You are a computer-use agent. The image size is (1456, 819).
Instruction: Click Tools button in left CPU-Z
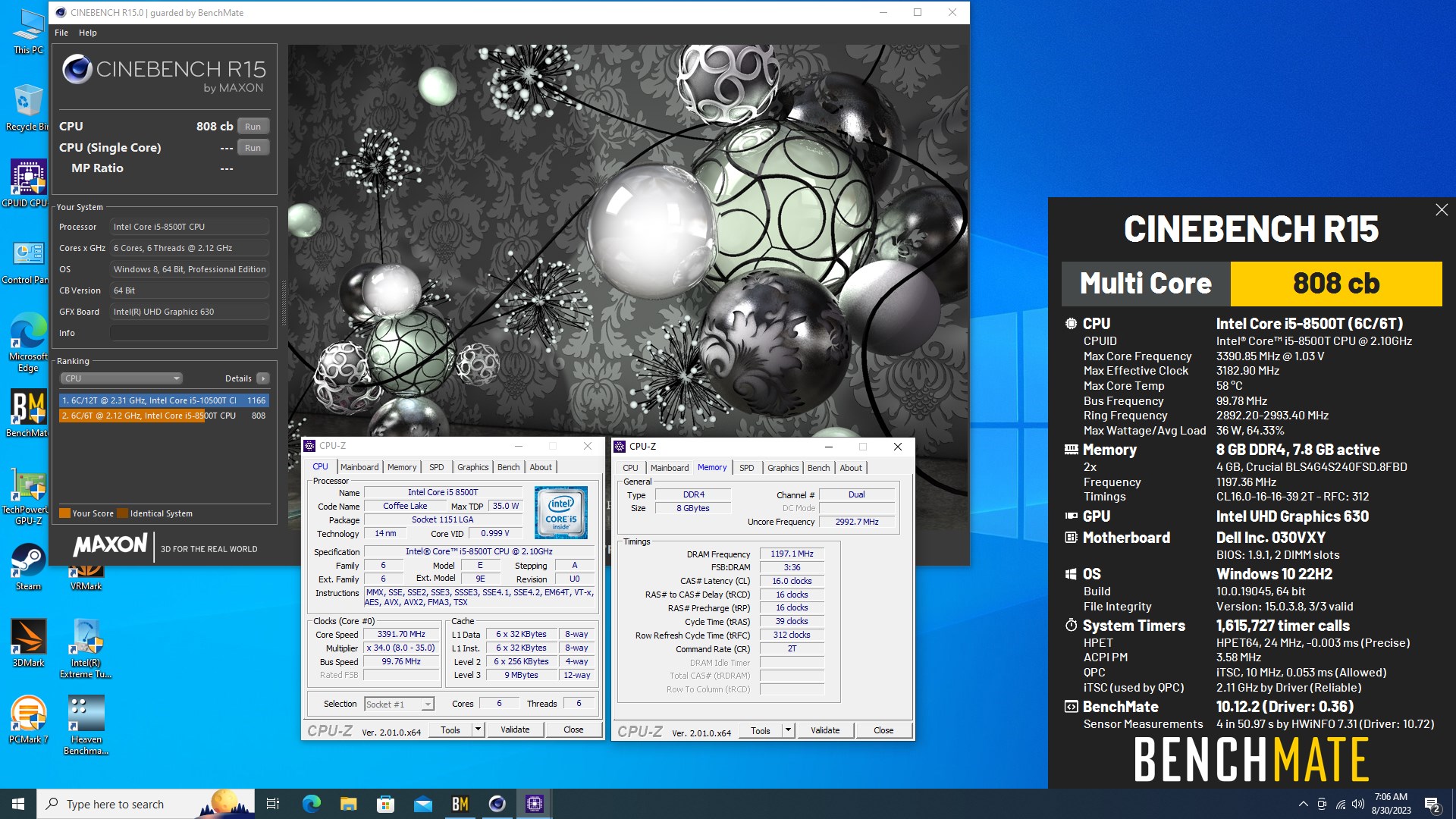click(450, 730)
